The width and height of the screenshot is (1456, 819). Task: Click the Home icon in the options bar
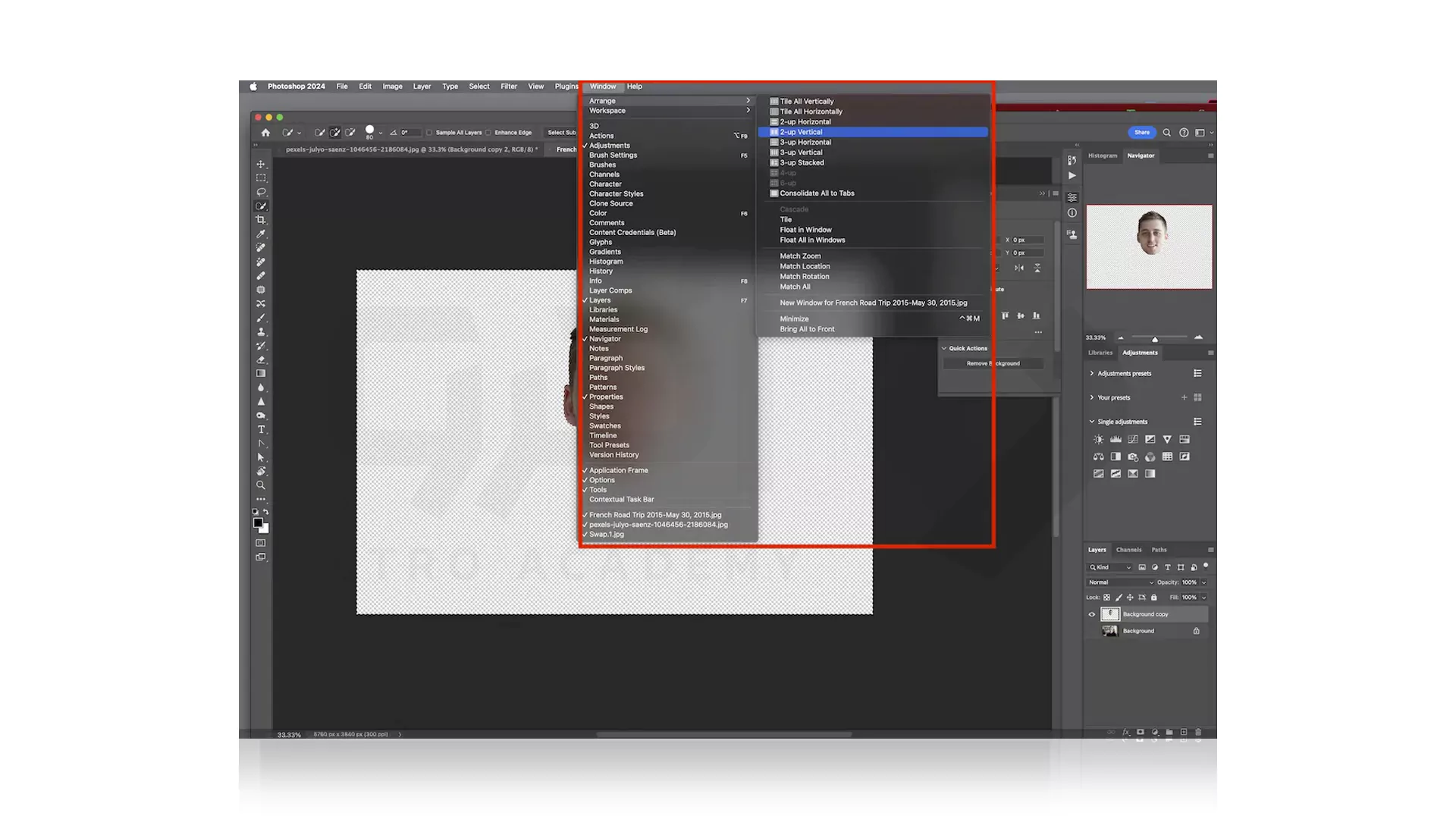coord(265,133)
